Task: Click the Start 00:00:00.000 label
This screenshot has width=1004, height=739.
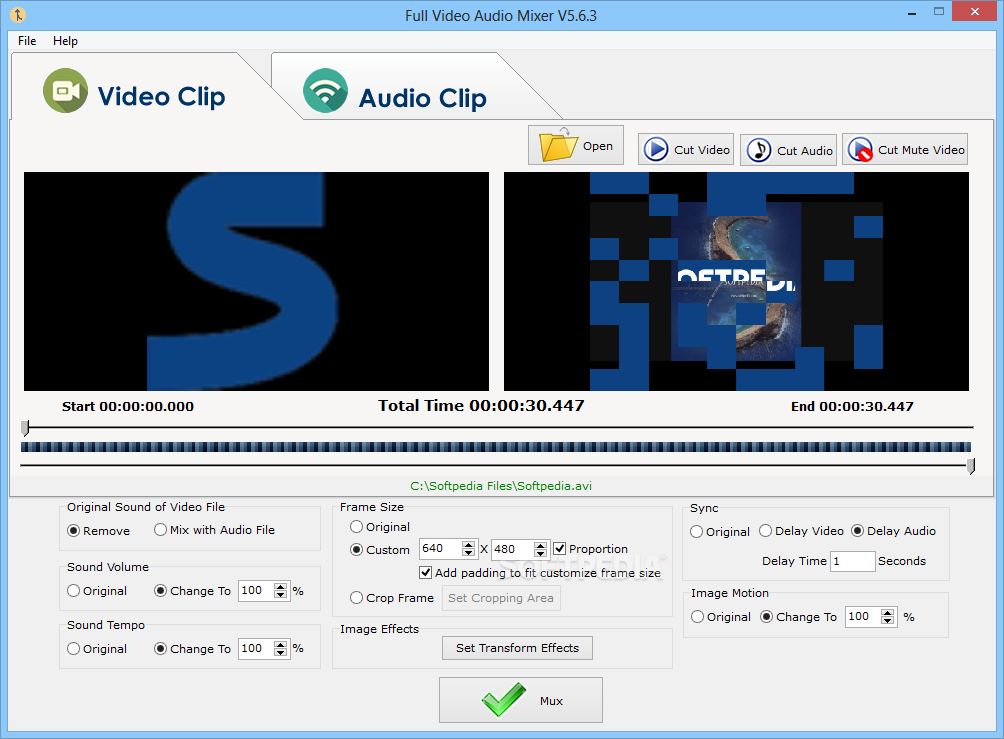Action: click(128, 407)
